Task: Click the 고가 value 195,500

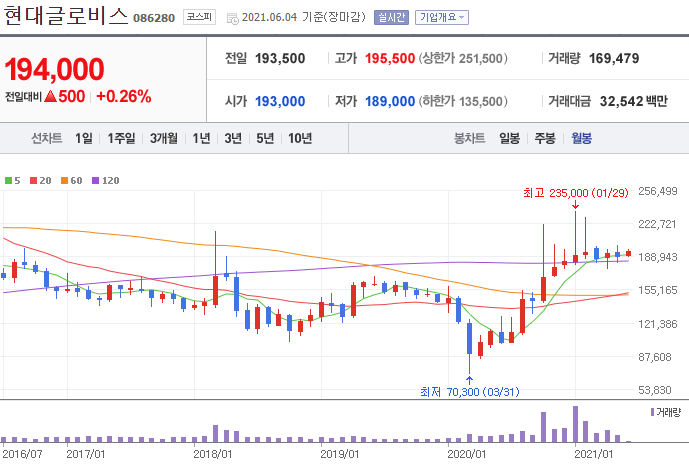Action: pyautogui.click(x=390, y=58)
